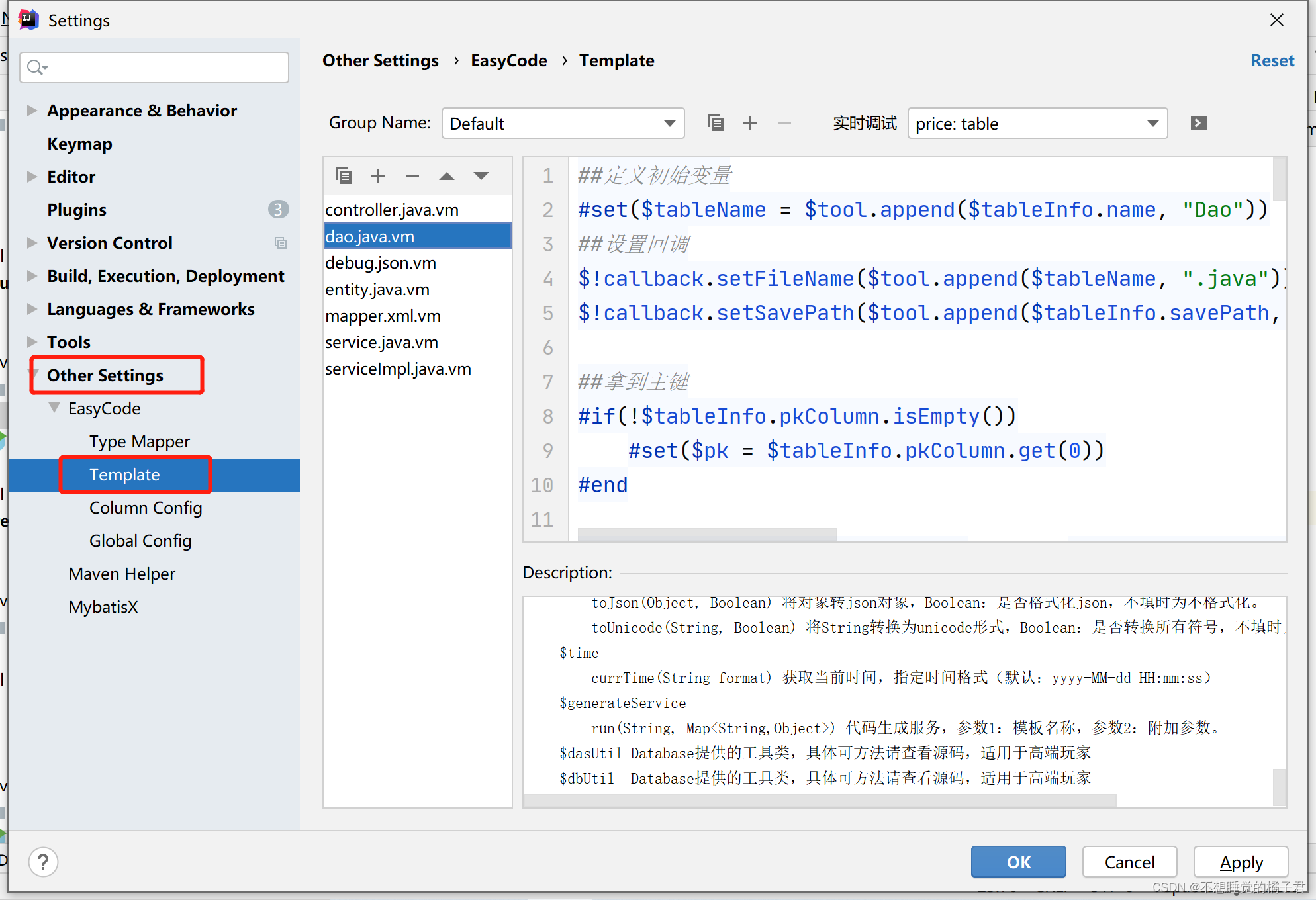Remove the template group with the minus icon beside Group Name
This screenshot has height=900, width=1316.
pyautogui.click(x=784, y=123)
